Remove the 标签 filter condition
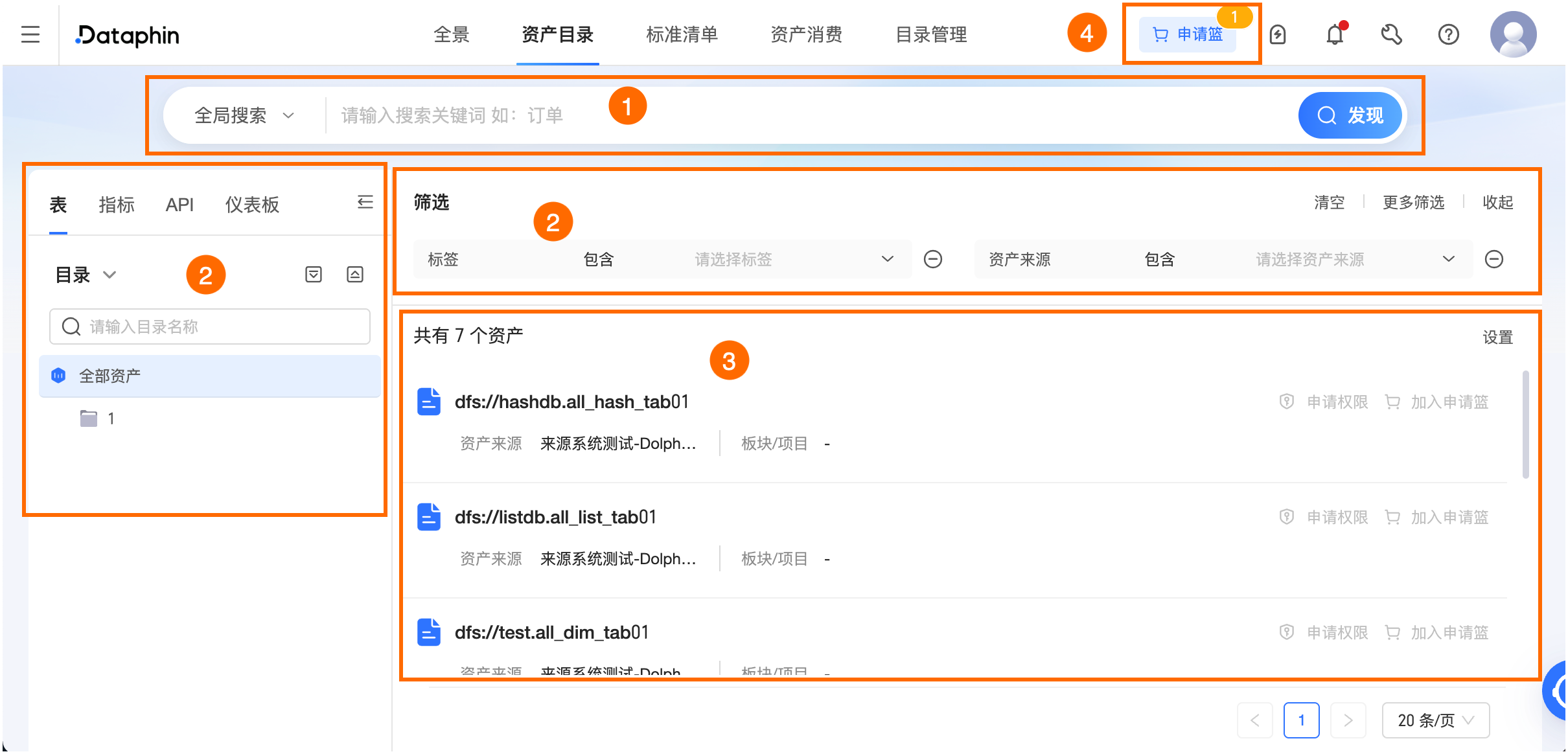This screenshot has height=754, width=1568. 932,259
